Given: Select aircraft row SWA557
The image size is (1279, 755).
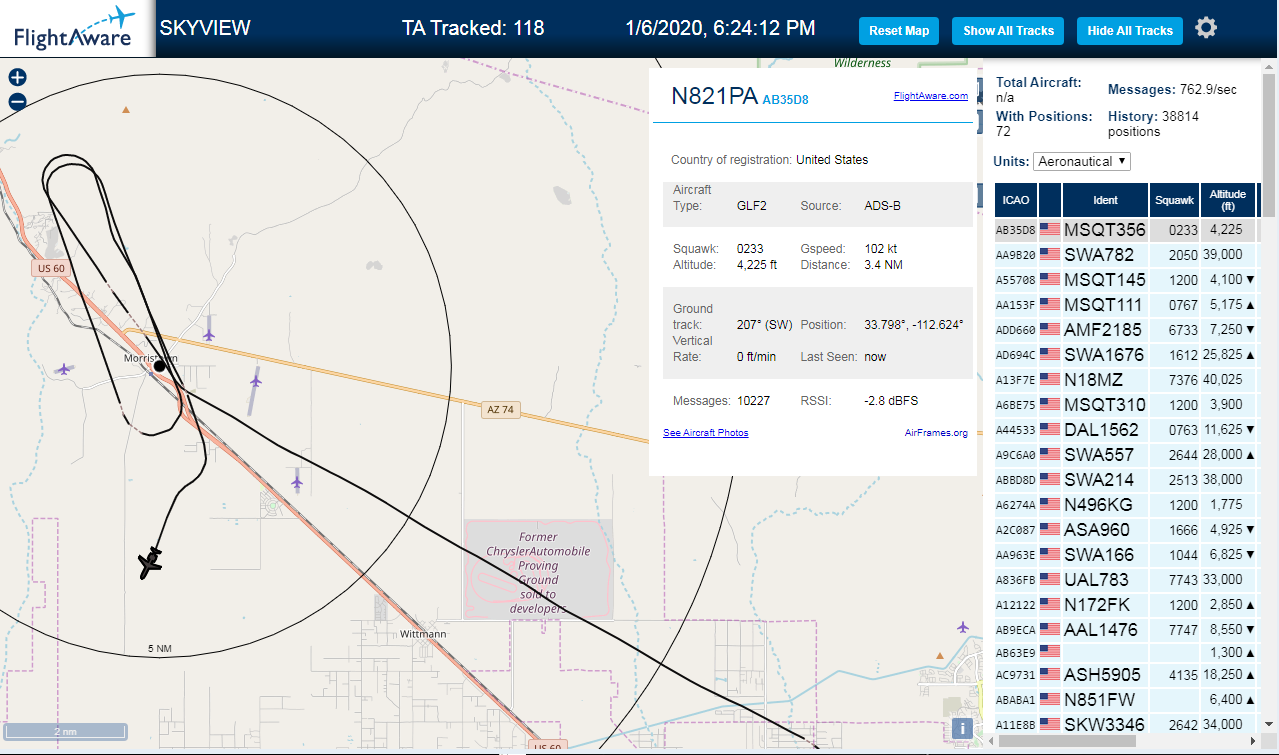Looking at the screenshot, I should (1128, 455).
